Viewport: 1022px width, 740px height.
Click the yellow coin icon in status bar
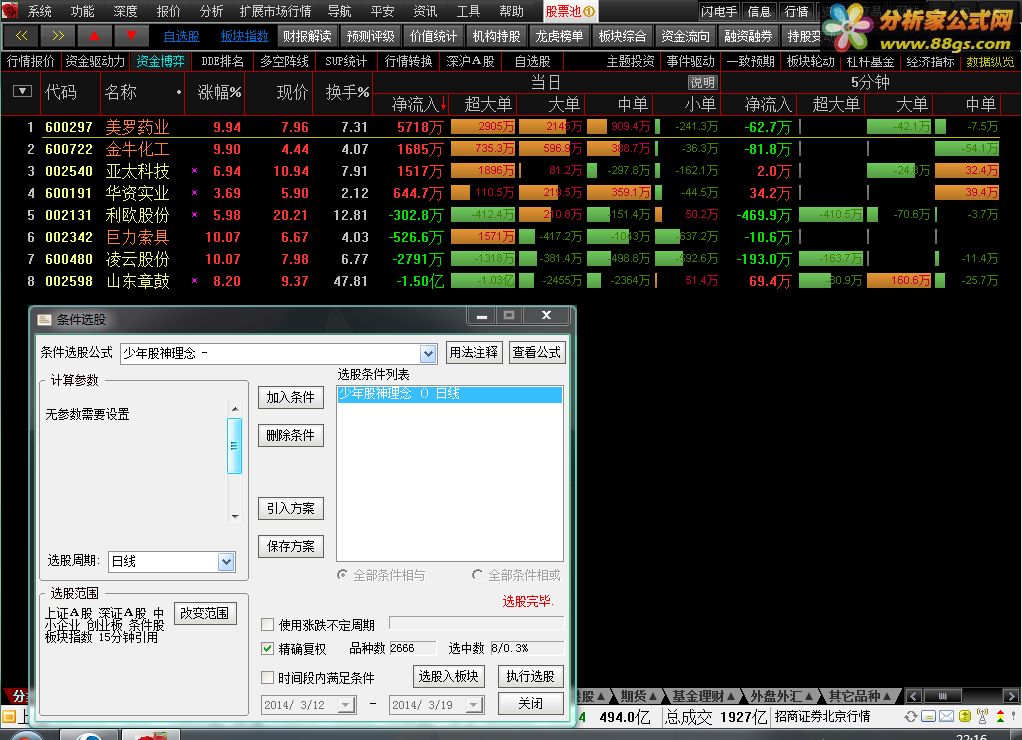[x=965, y=717]
